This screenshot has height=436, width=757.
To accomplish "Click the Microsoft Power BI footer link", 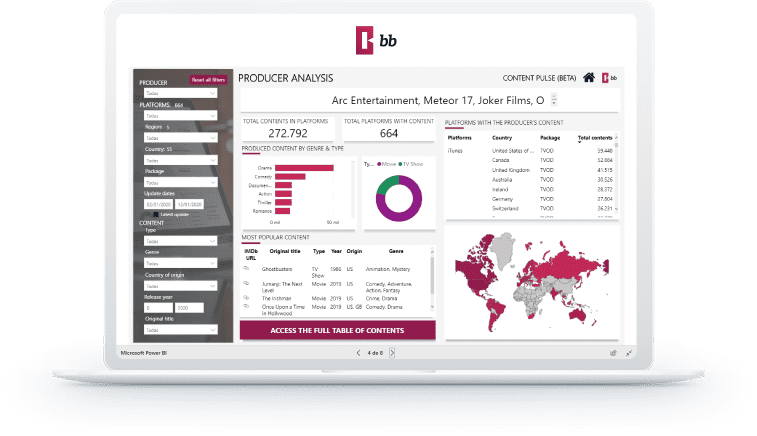I will [x=143, y=353].
